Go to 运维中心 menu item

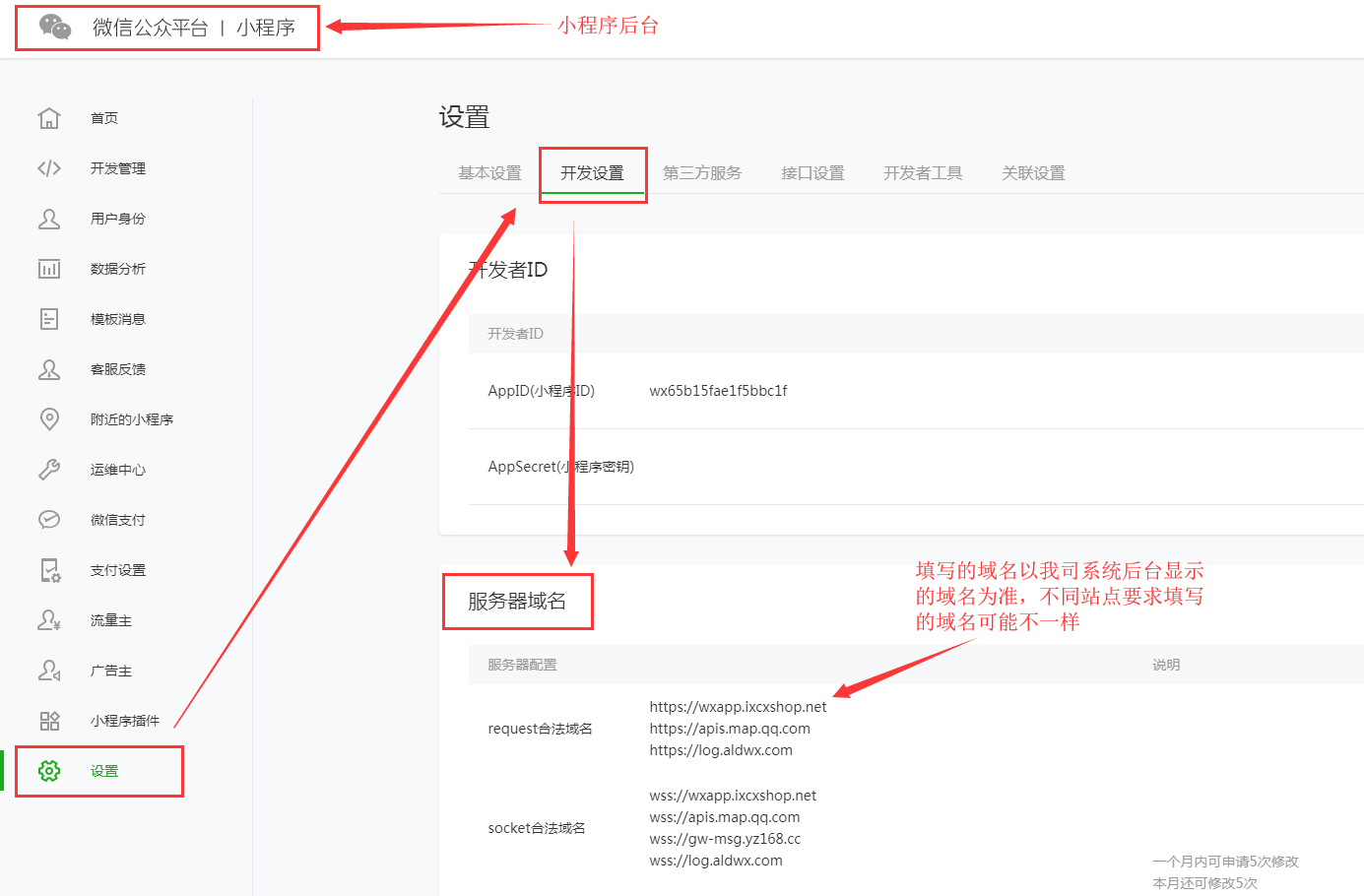pyautogui.click(x=118, y=470)
